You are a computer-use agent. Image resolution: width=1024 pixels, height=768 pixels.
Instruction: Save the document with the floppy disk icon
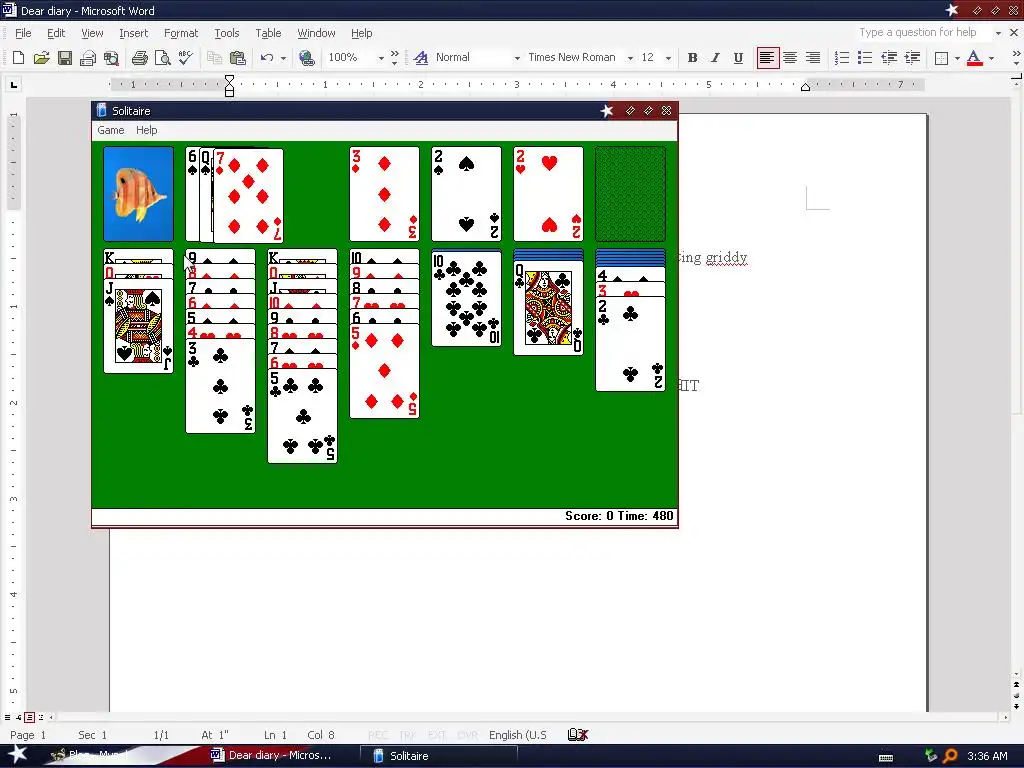tap(65, 57)
